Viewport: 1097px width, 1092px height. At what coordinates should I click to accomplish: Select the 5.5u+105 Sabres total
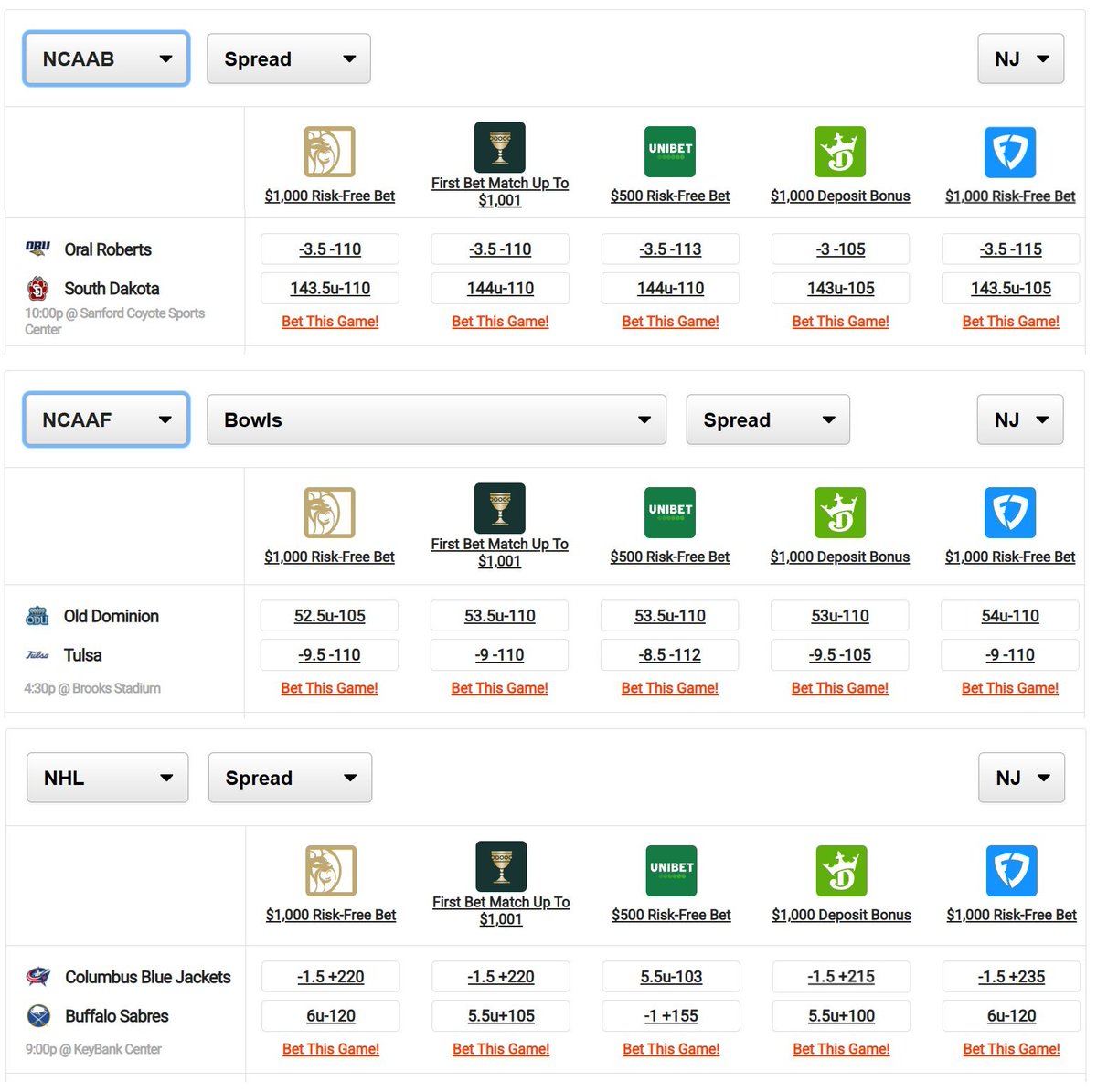pos(501,1016)
